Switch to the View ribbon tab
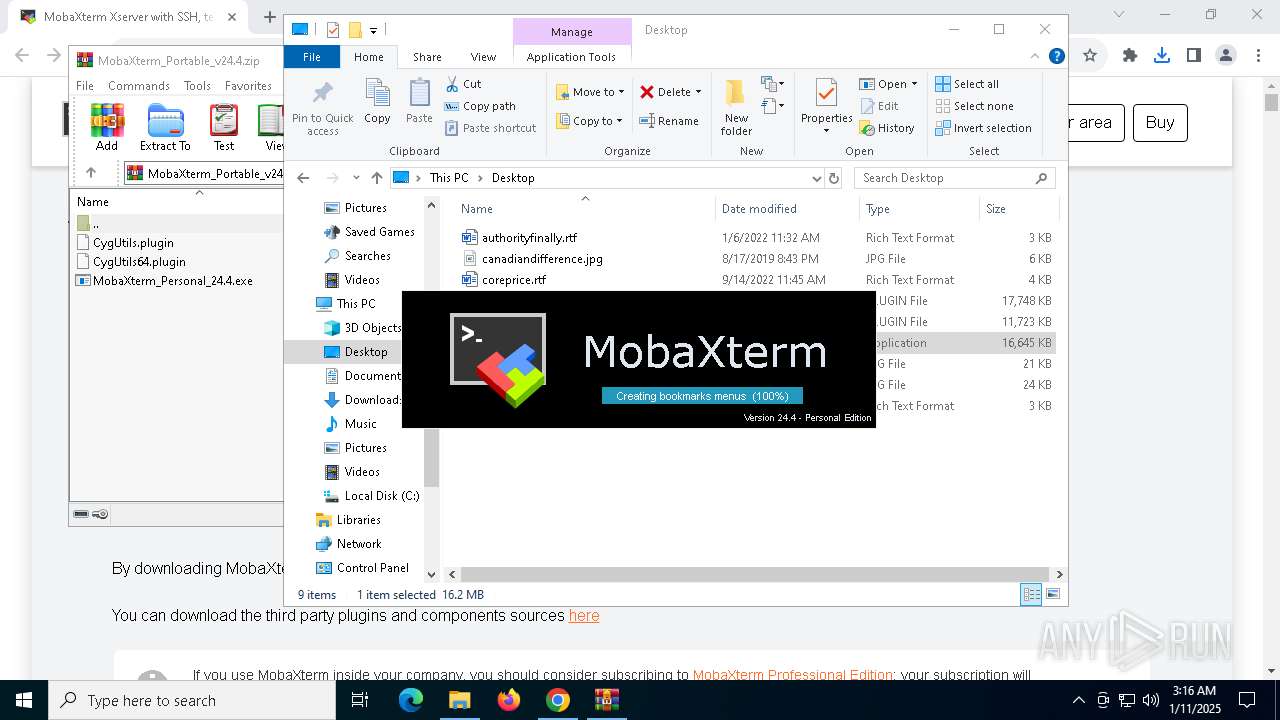The height and width of the screenshot is (720, 1280). pos(483,57)
